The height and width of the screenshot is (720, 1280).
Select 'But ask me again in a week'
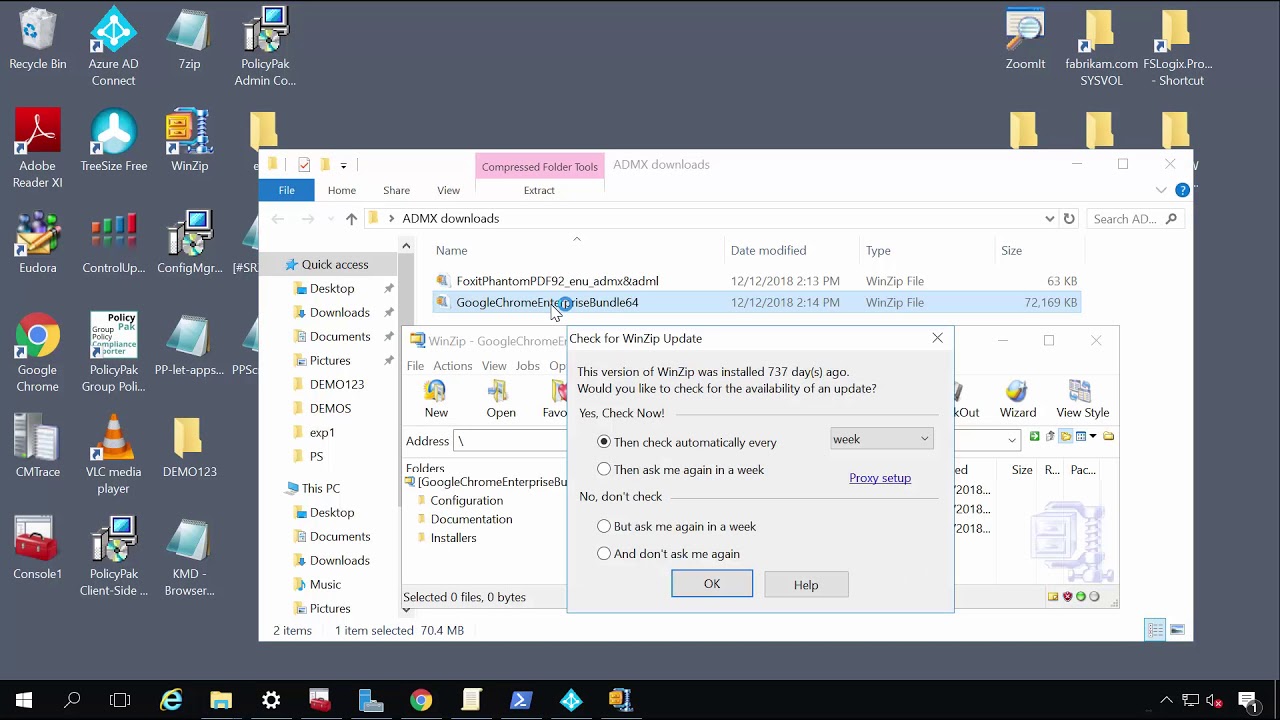(603, 526)
